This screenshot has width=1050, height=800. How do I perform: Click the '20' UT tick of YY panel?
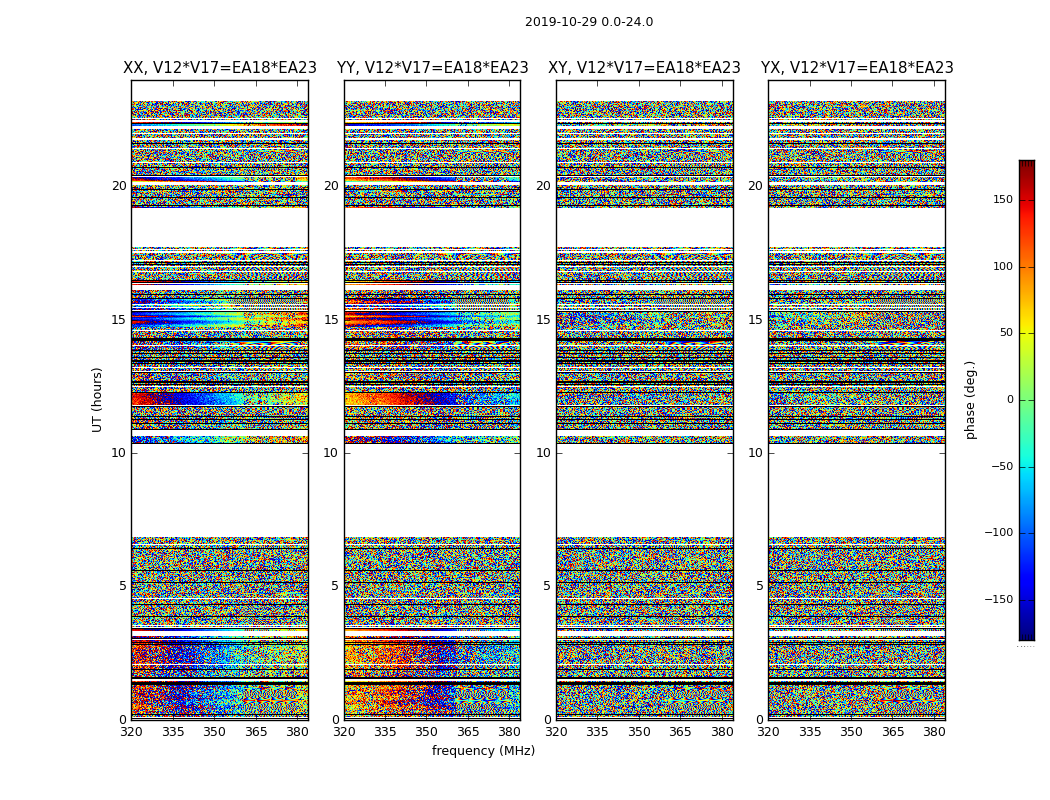point(331,186)
